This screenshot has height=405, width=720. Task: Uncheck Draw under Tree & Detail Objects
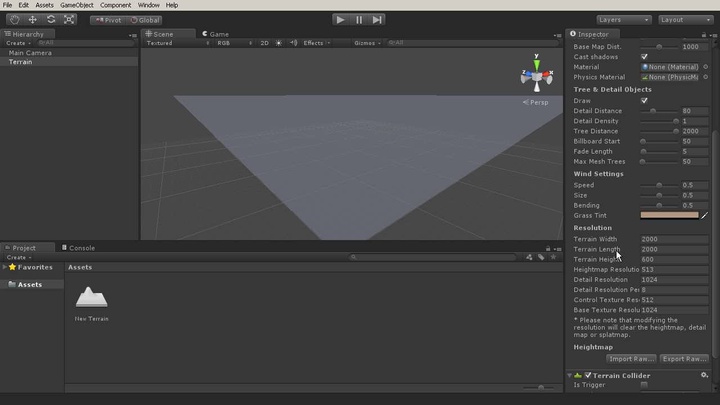(644, 101)
